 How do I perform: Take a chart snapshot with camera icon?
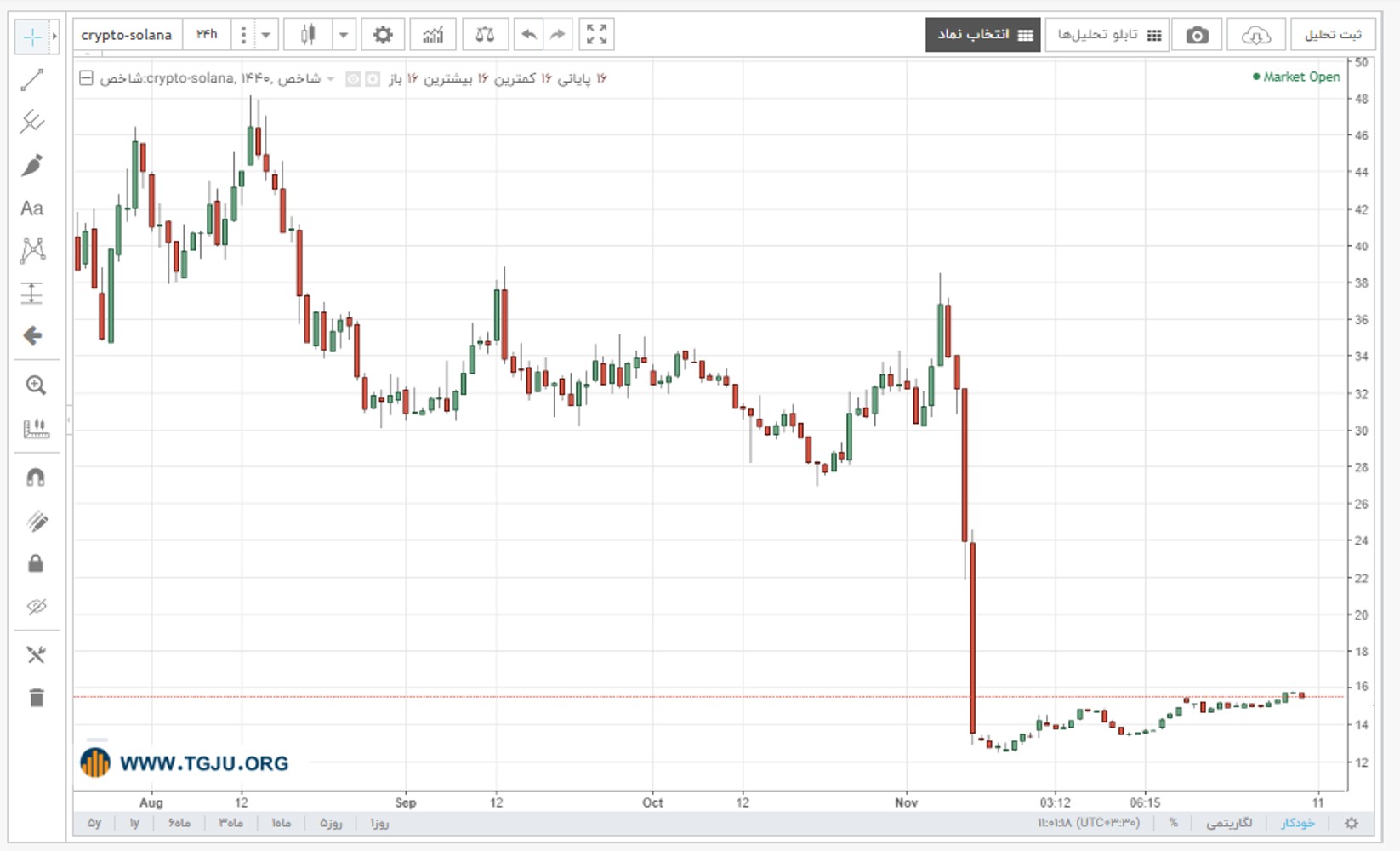tap(1197, 35)
